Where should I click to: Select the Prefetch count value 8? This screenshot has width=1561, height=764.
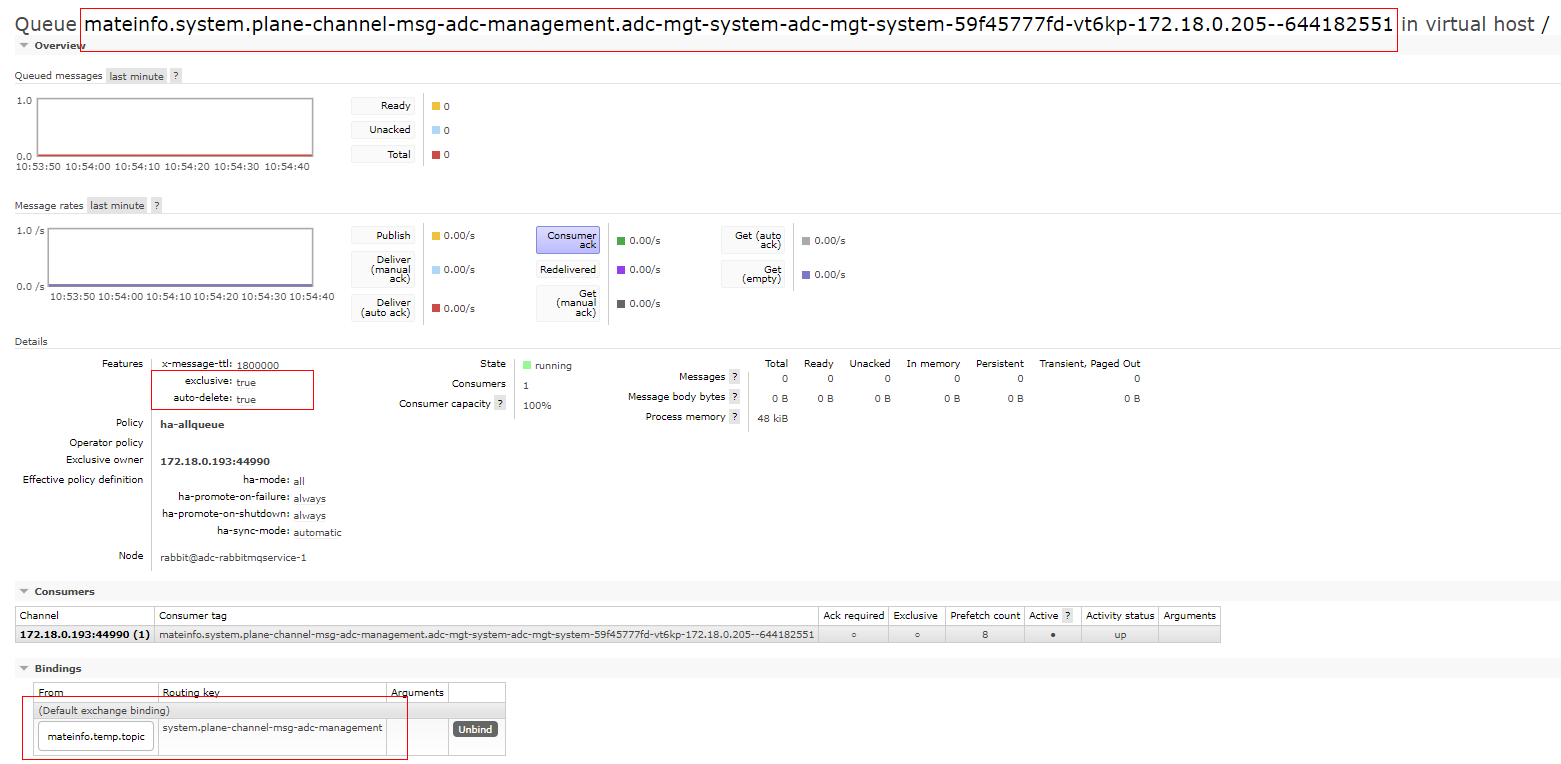pos(985,634)
